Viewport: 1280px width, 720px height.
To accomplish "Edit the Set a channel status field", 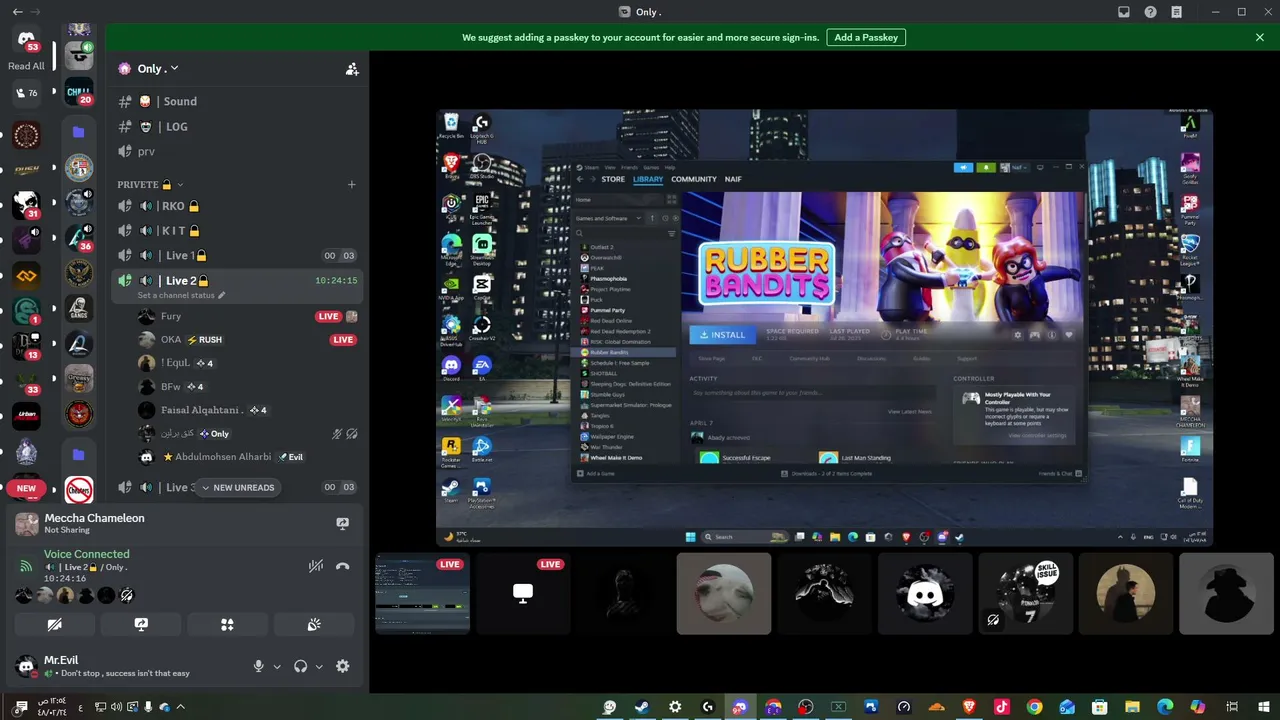I will click(x=181, y=296).
